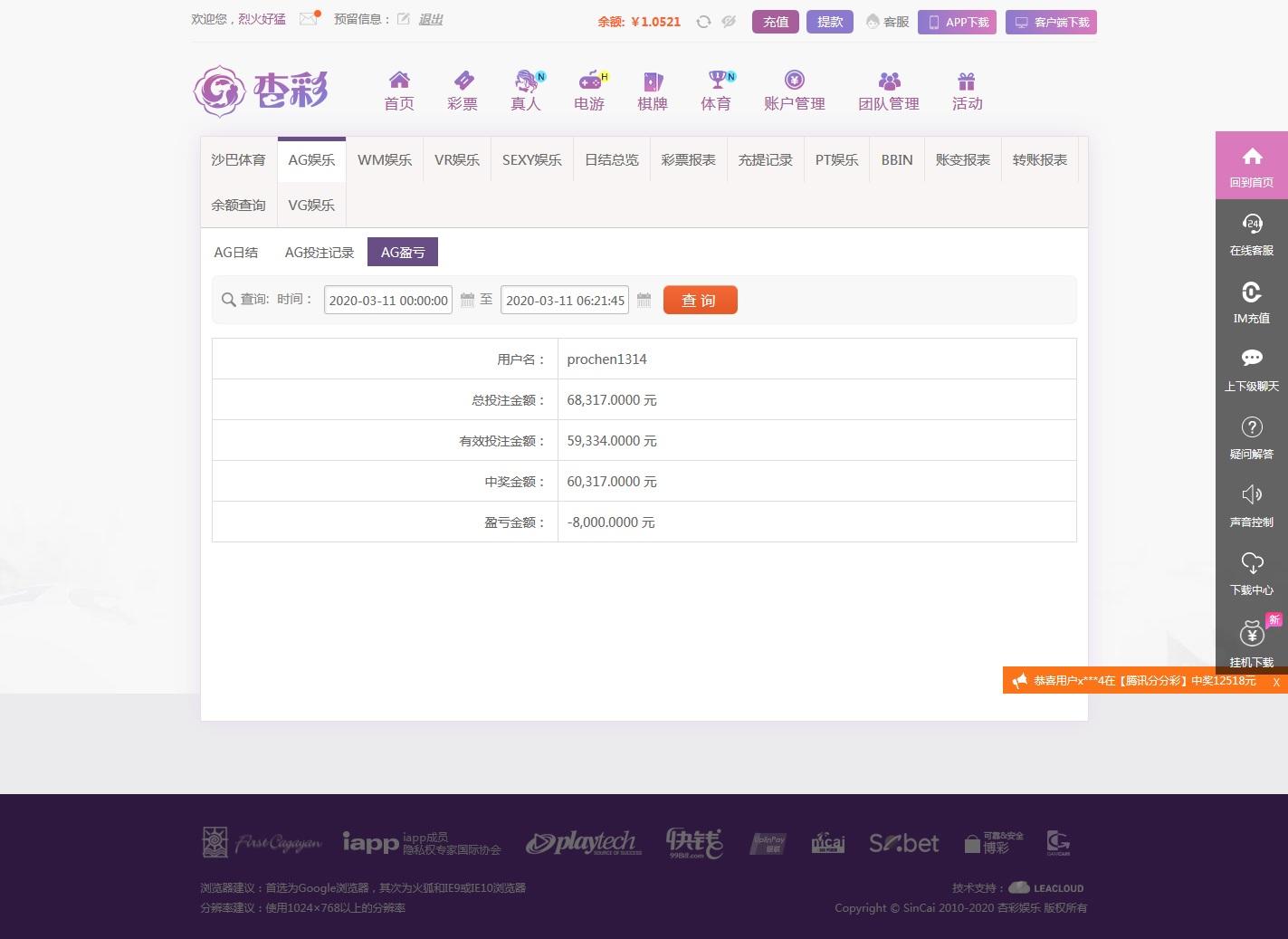This screenshot has width=1288, height=939.
Task: Click 退出 to log out
Action: point(430,19)
